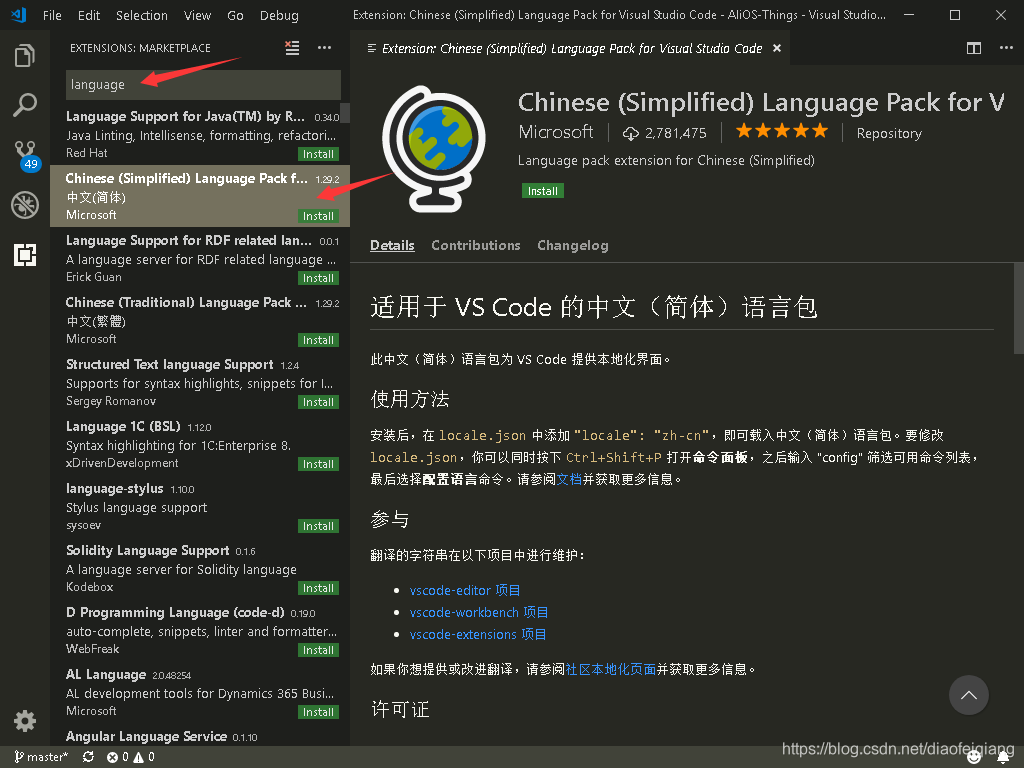
Task: Open the vscode-workbench 项目 link
Action: pyautogui.click(x=479, y=613)
